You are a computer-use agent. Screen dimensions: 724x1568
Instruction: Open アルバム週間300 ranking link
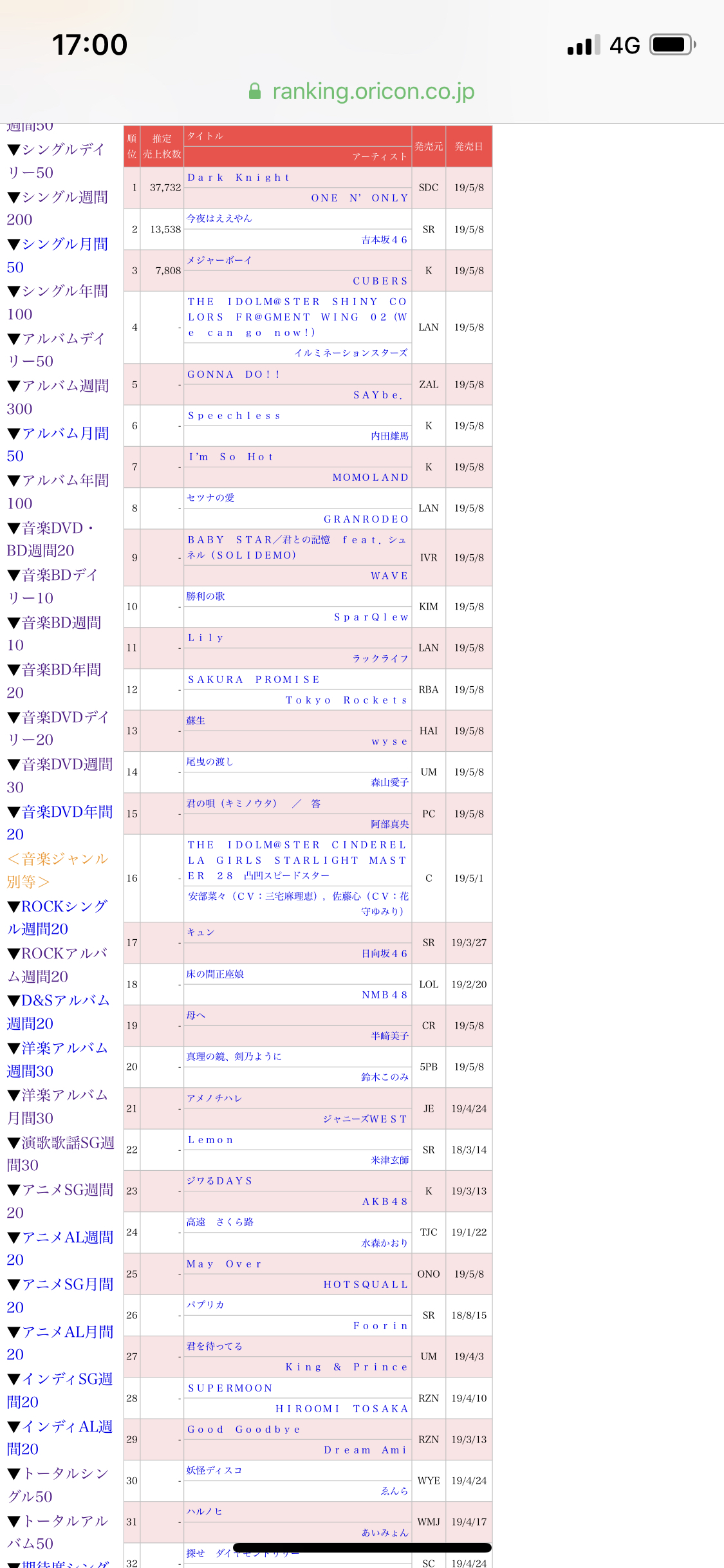coord(58,397)
